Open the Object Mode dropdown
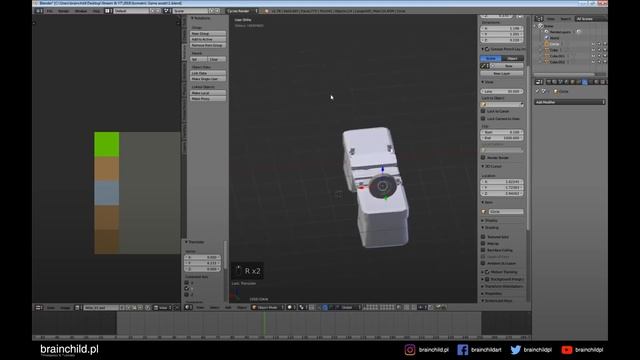The width and height of the screenshot is (640, 360). click(x=267, y=307)
